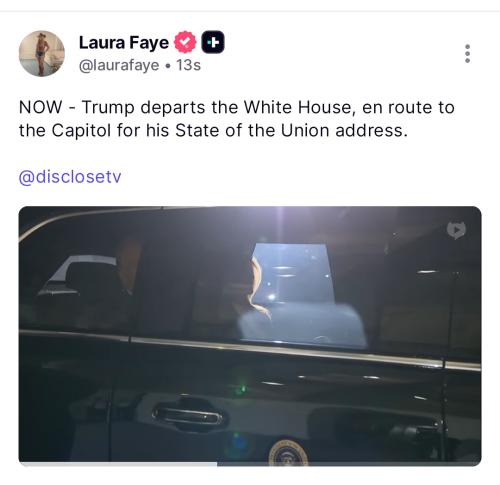Click the 13s post timestamp
Screen dimensions: 500x485
pyautogui.click(x=189, y=65)
